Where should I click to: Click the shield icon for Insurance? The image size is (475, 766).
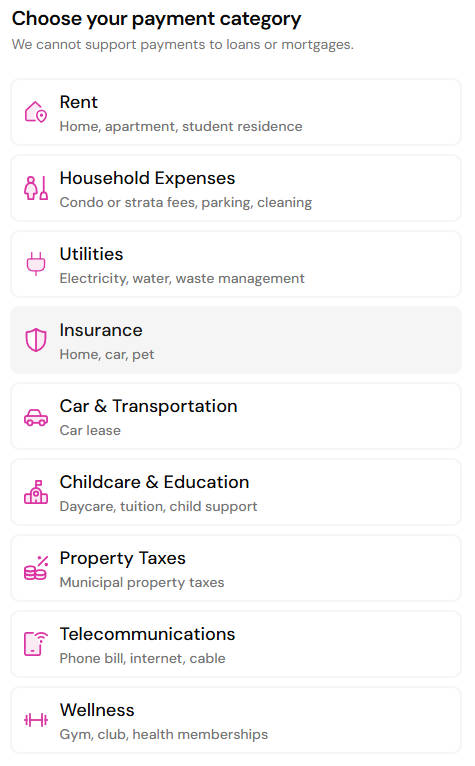point(36,340)
